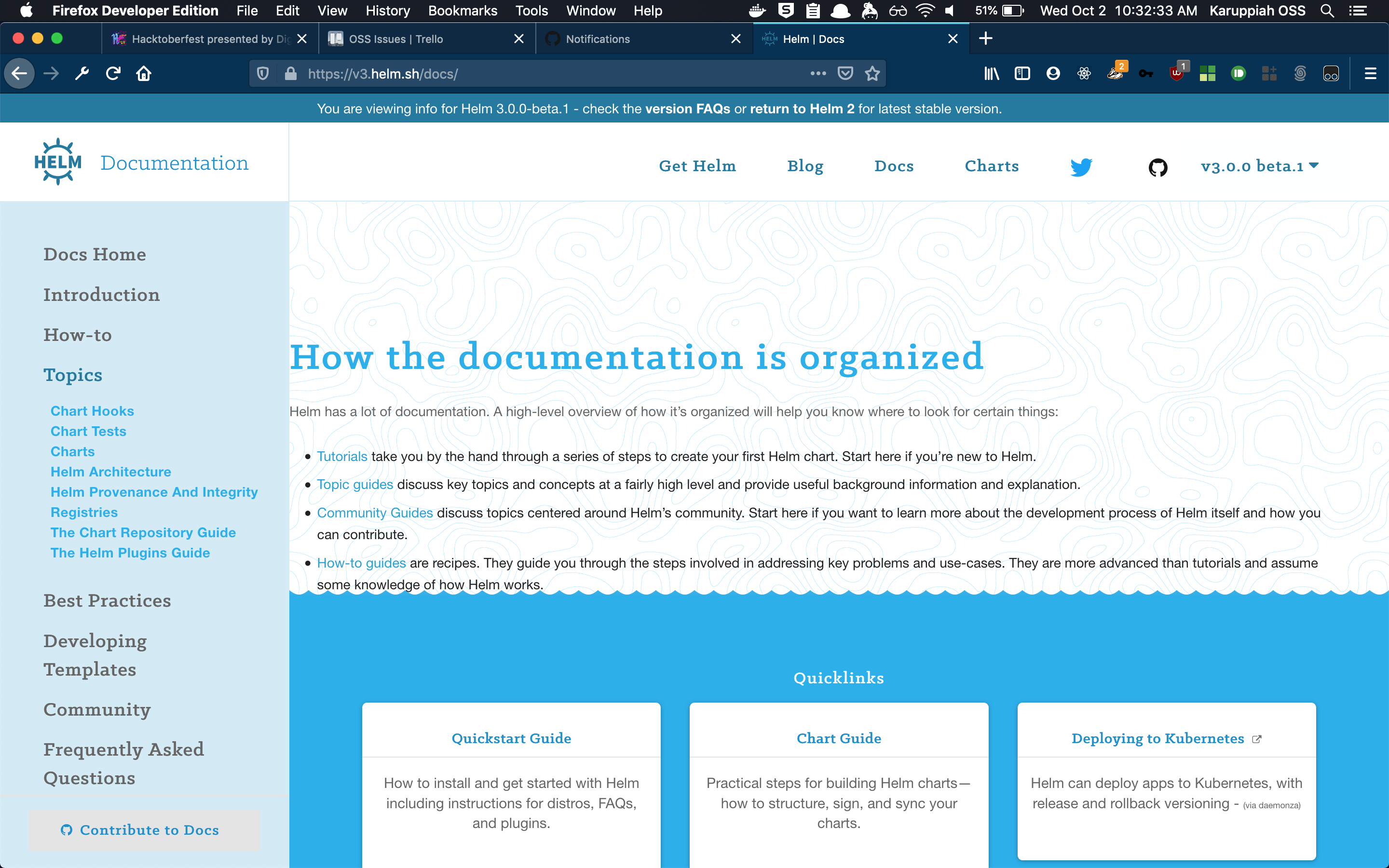This screenshot has height=868, width=1389.
Task: Open macOS Spotlight search icon
Action: coord(1327,10)
